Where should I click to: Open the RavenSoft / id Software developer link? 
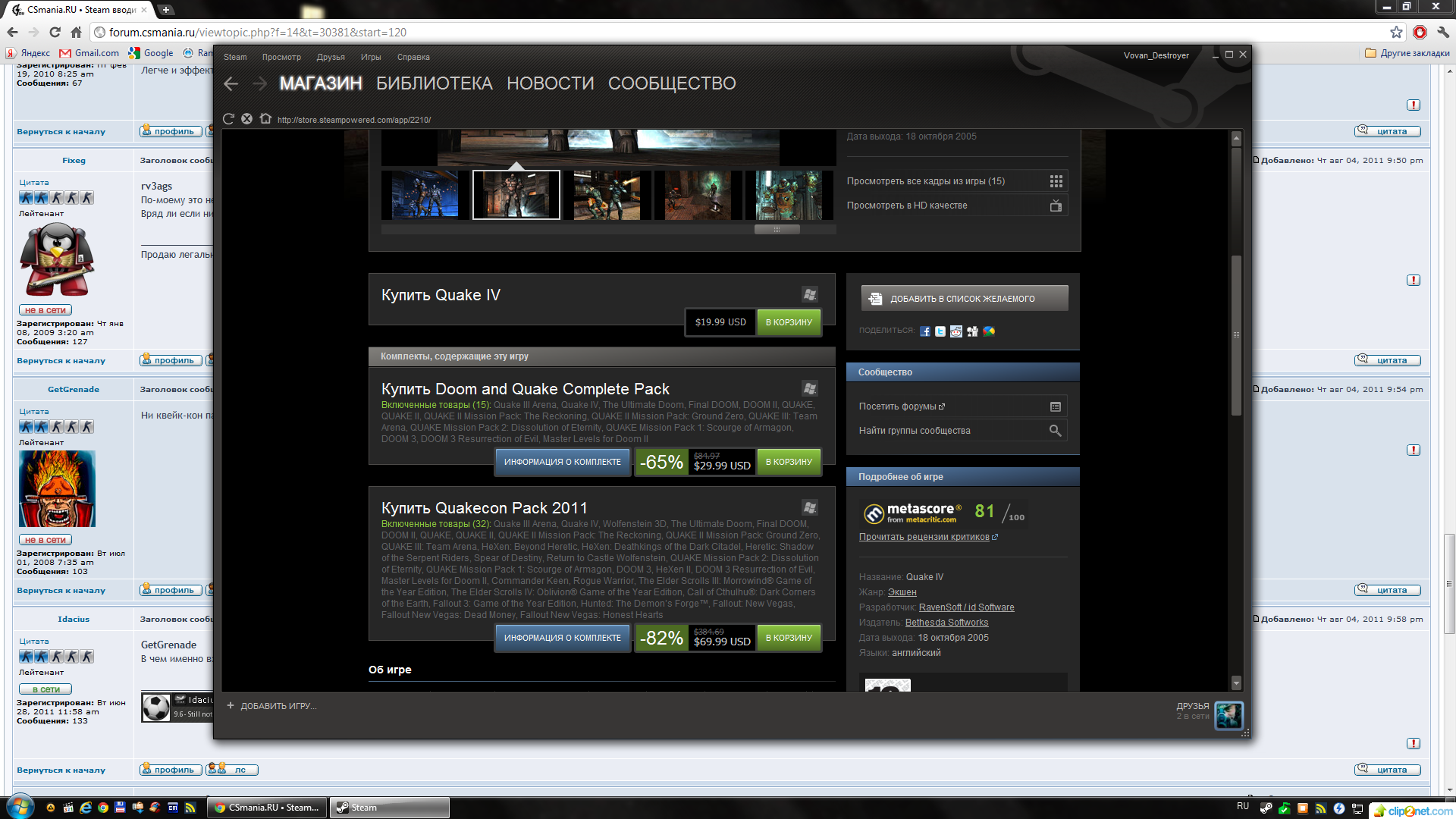966,607
